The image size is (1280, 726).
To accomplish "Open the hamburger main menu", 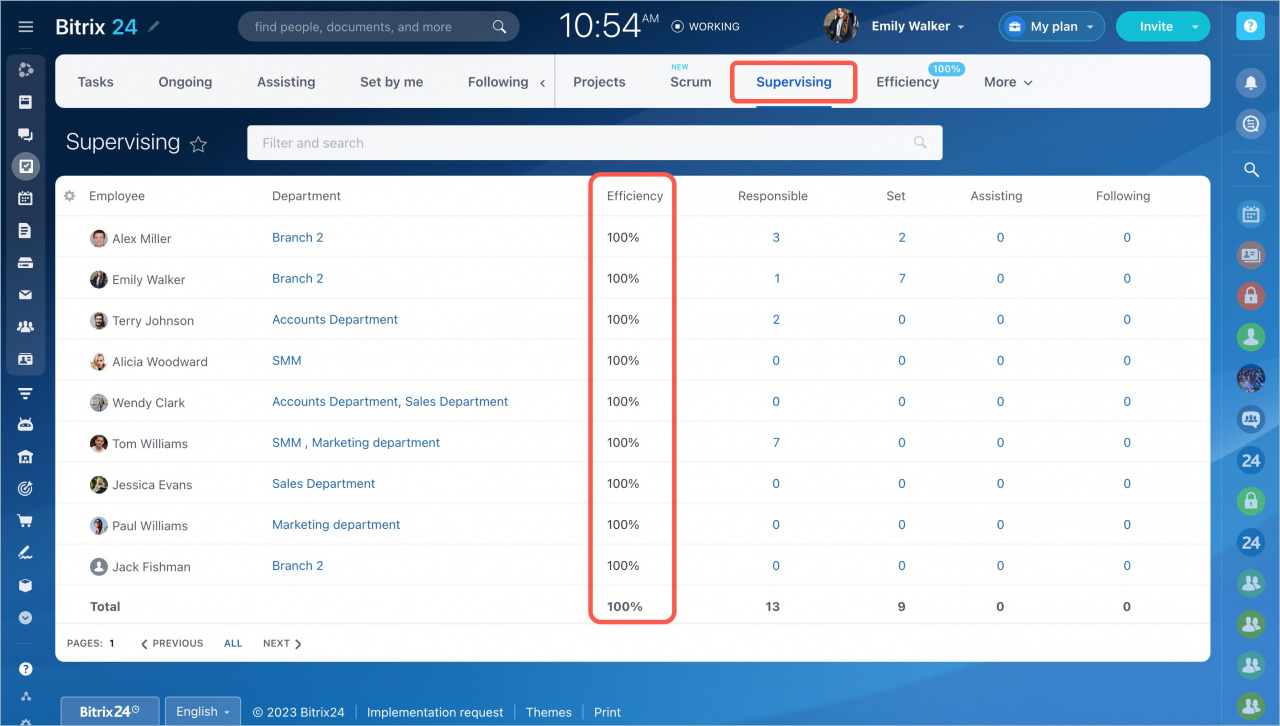I will [x=26, y=27].
